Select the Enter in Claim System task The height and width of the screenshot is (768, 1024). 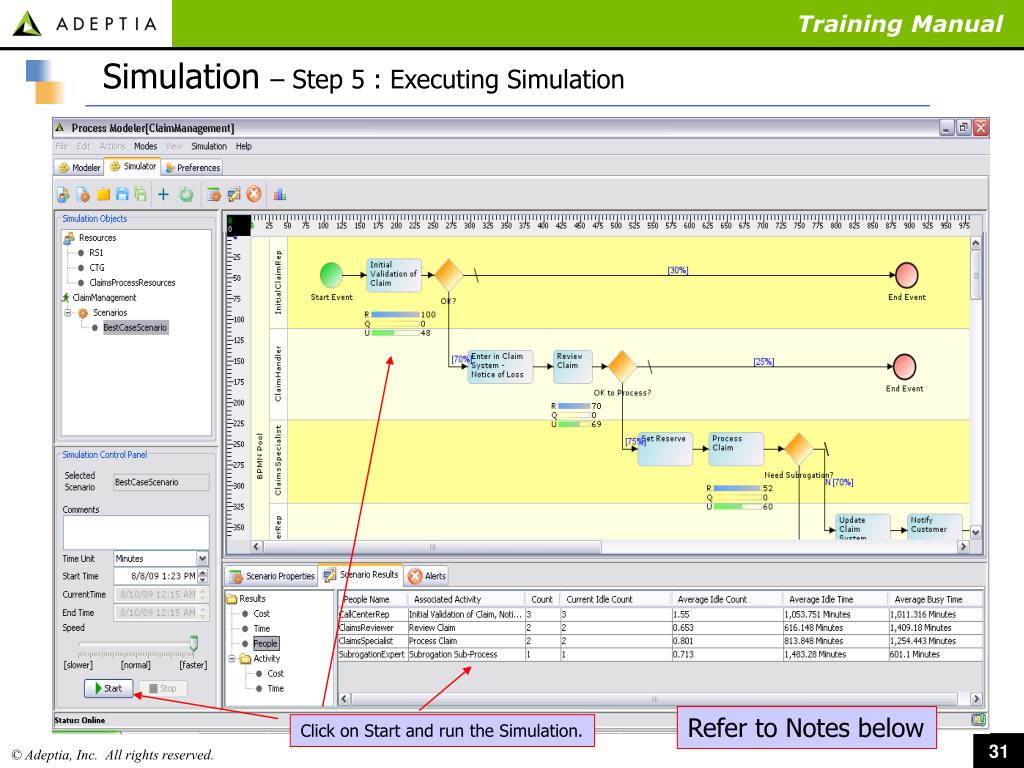pyautogui.click(x=500, y=366)
